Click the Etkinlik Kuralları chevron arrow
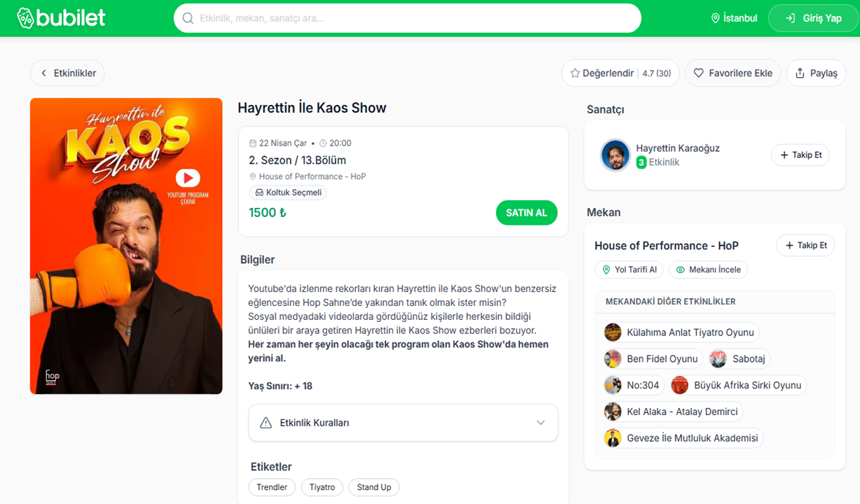860x504 pixels. tap(541, 423)
